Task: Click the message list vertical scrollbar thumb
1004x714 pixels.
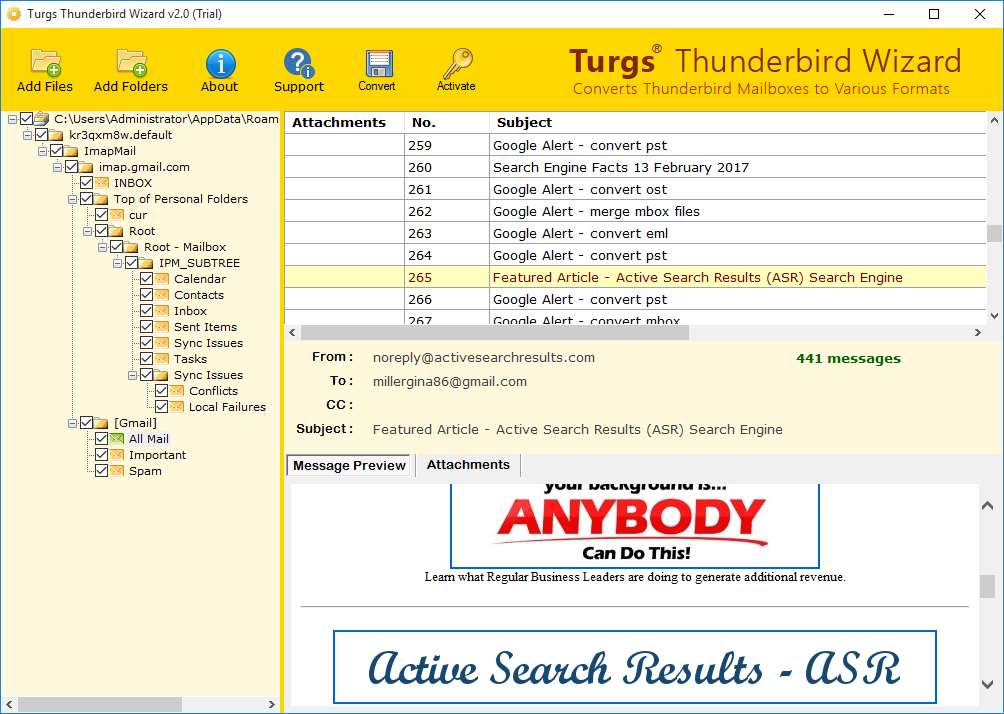Action: [994, 233]
